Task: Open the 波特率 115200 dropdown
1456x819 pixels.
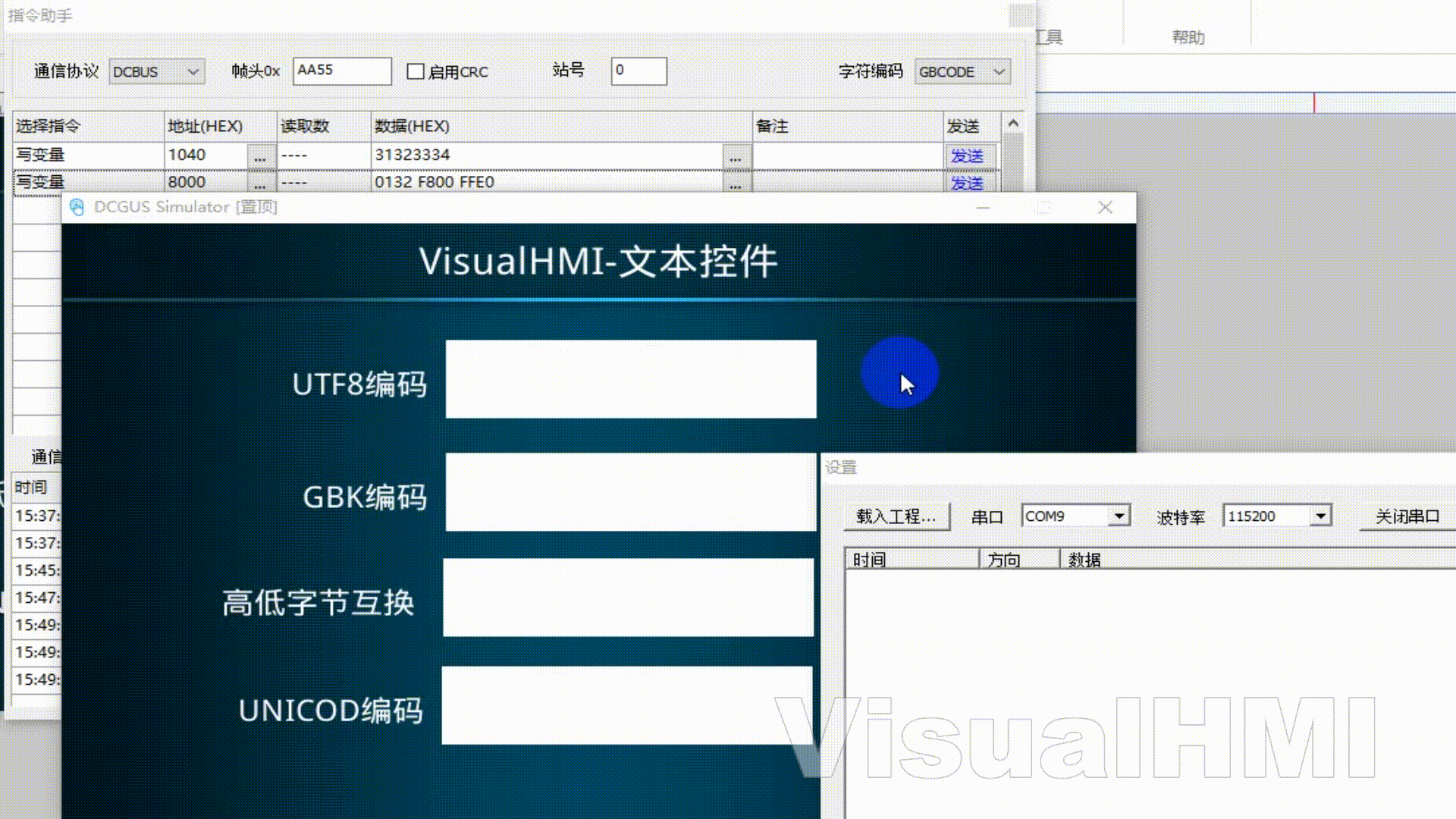Action: (1320, 516)
